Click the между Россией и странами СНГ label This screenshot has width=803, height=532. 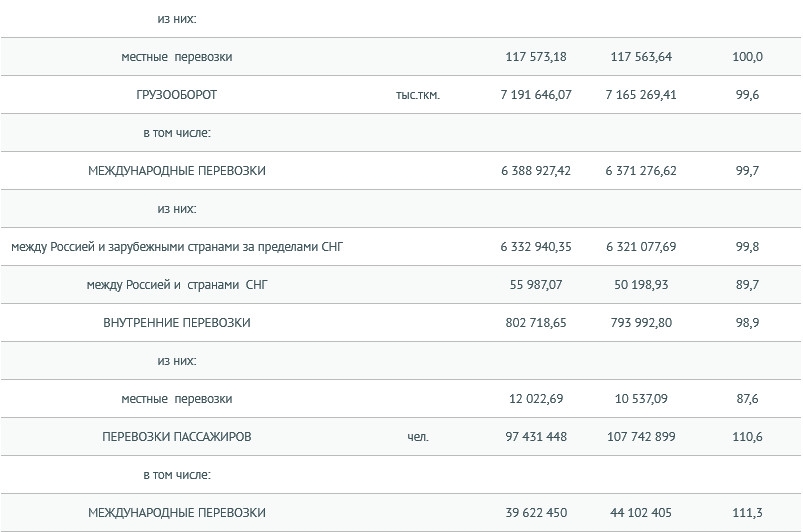pyautogui.click(x=177, y=285)
